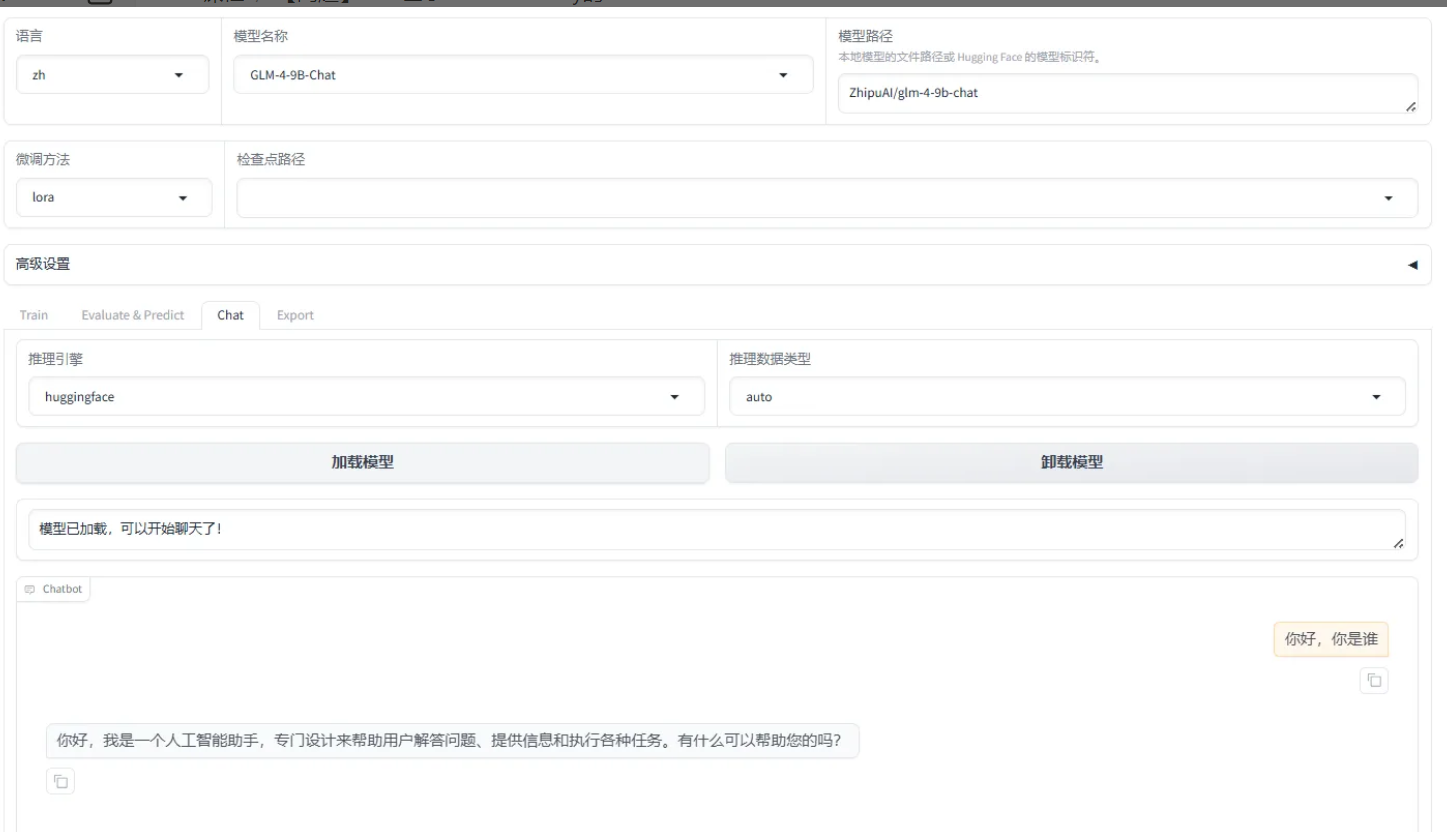Switch to the Evaluate & Predict tab

click(133, 315)
